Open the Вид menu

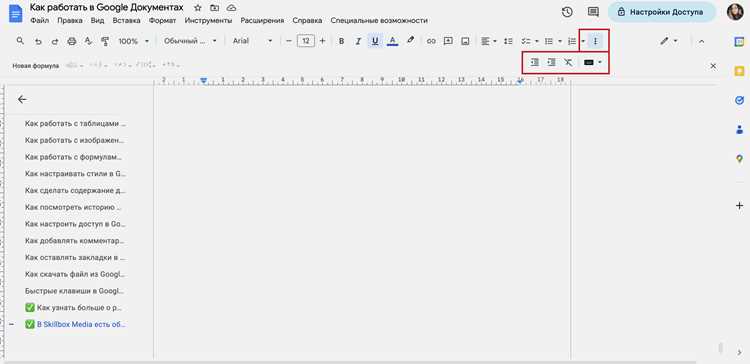tap(98, 21)
